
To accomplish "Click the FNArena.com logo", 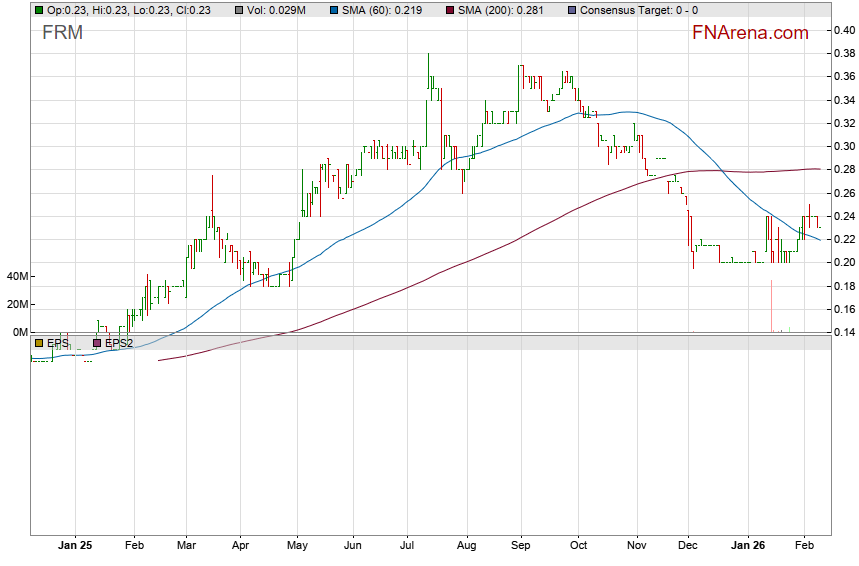I will (x=749, y=33).
